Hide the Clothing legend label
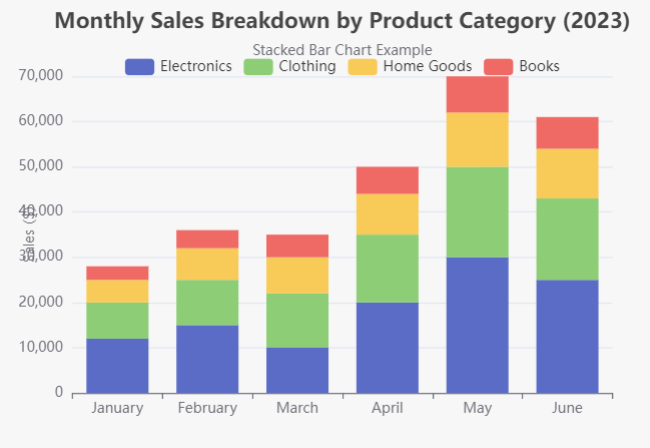Viewport: 650px width, 448px height. 307,67
